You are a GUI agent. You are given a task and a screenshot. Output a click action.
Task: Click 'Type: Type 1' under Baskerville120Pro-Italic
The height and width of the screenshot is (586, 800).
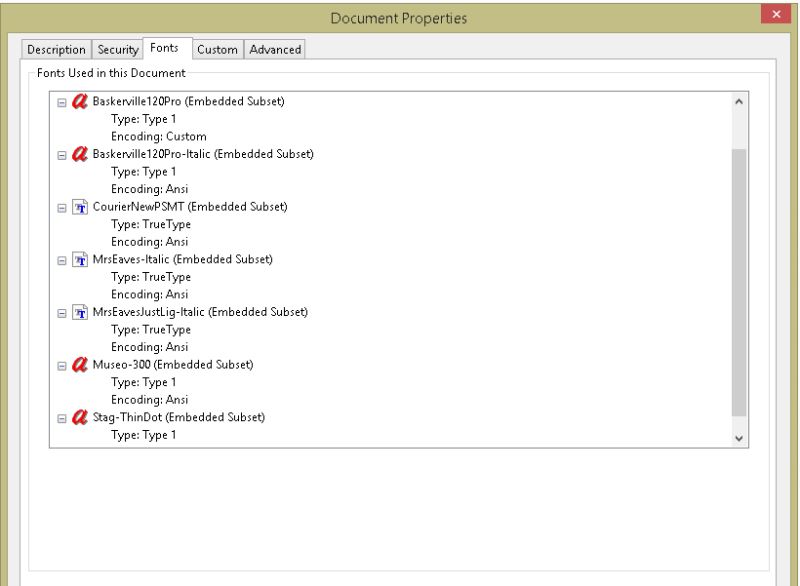coord(143,171)
